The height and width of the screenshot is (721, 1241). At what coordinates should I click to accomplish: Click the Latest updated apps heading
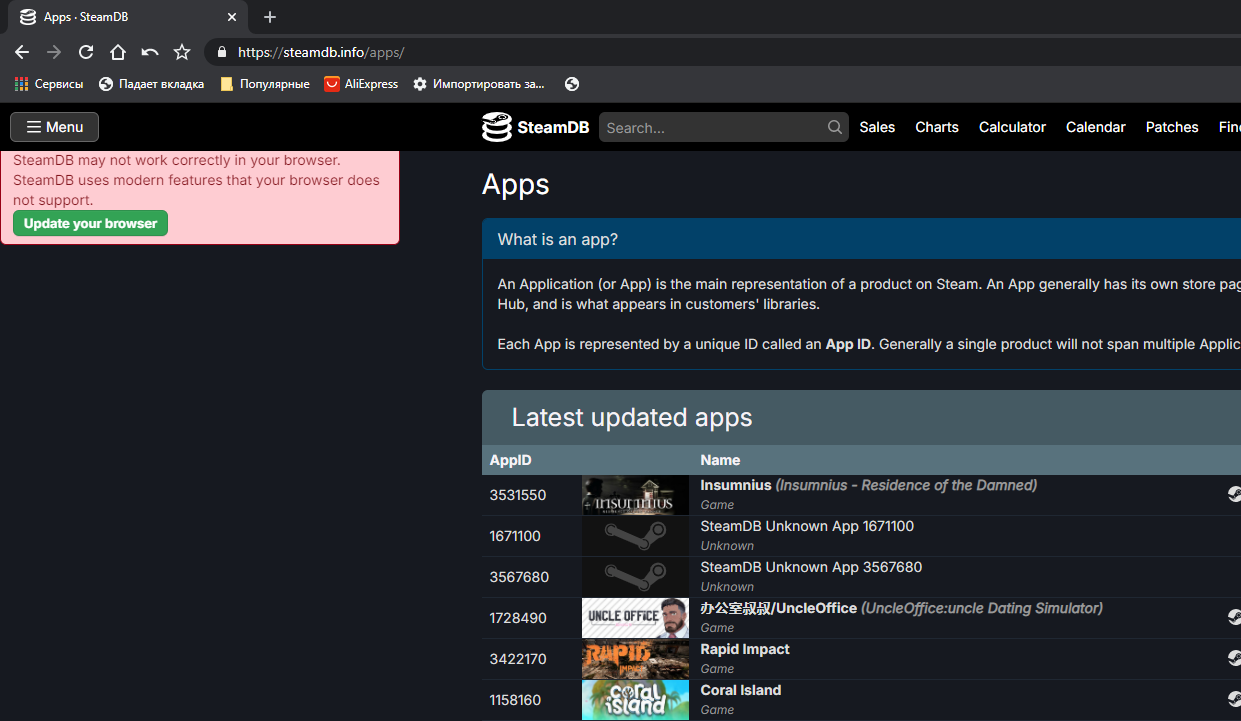(x=632, y=417)
